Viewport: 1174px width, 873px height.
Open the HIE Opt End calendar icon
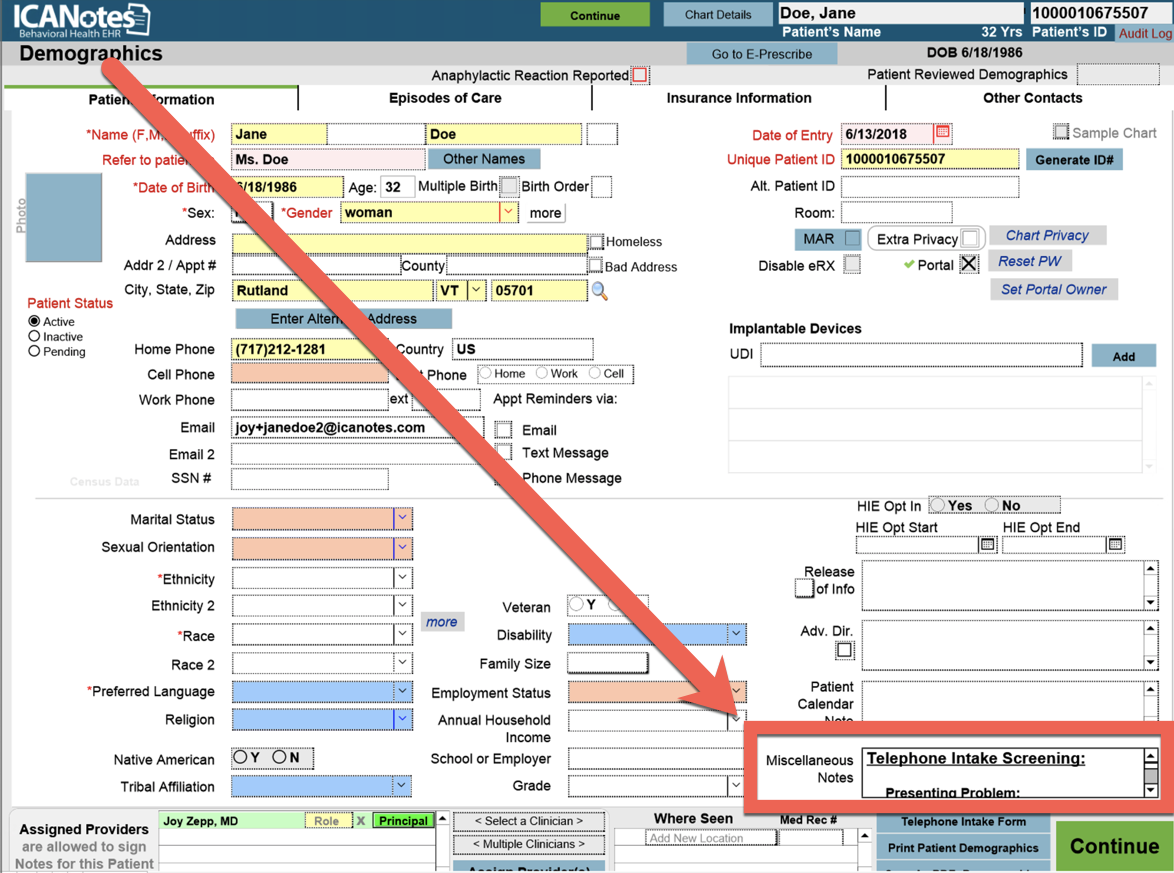point(1115,544)
